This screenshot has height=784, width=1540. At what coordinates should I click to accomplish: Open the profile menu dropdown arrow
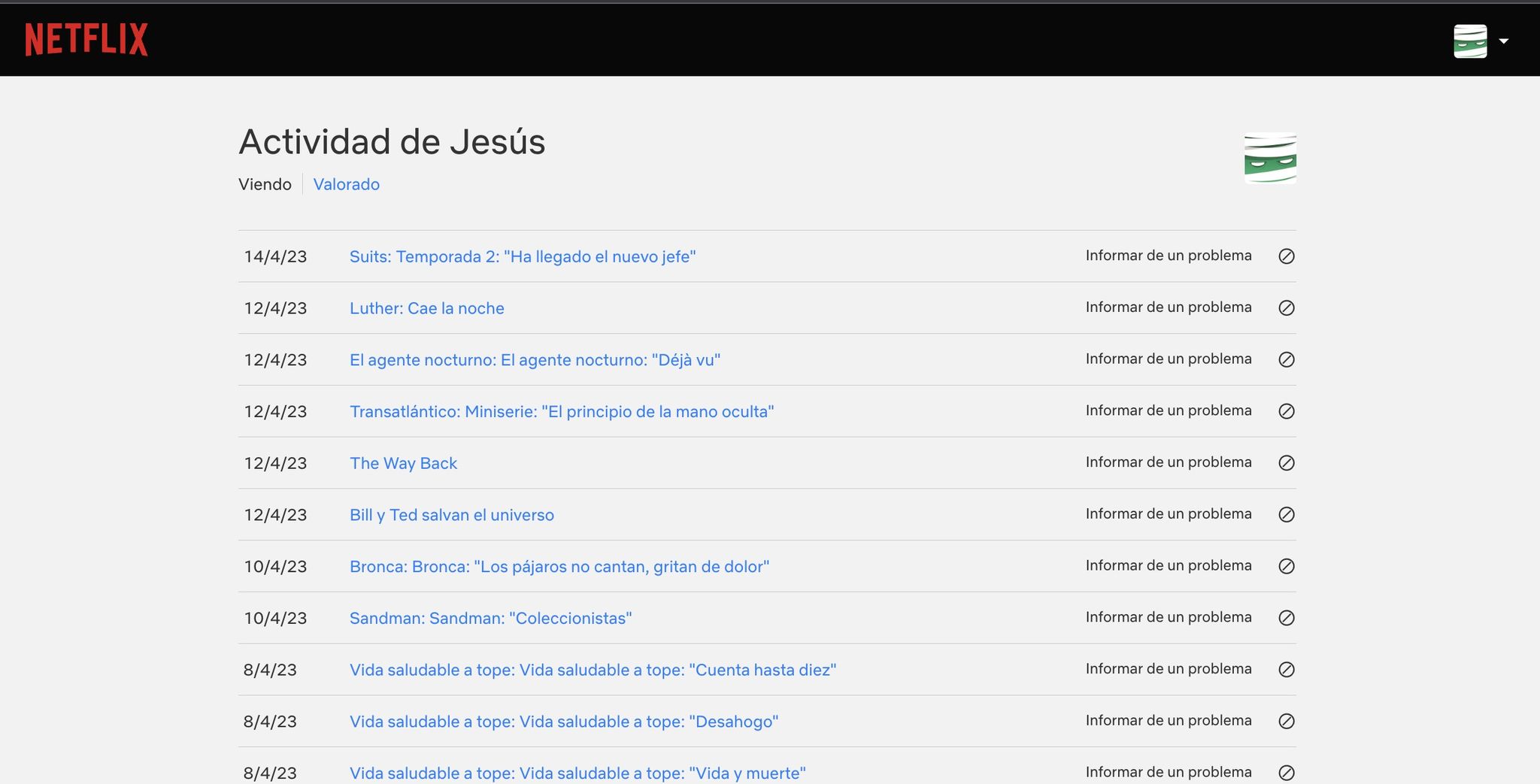(1503, 41)
